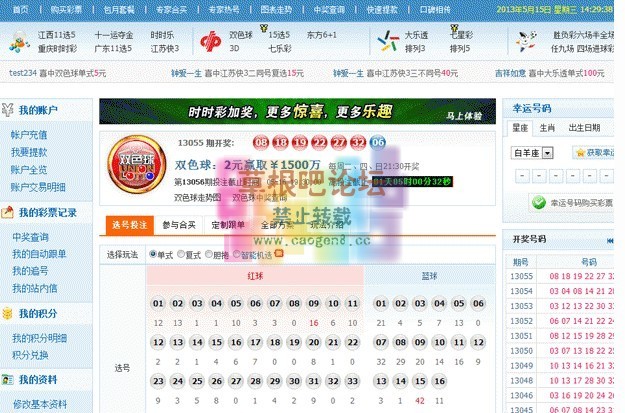Image resolution: width=625 pixels, height=413 pixels.
Task: Click the star icon on 获取幸运 button
Action: [x=580, y=153]
